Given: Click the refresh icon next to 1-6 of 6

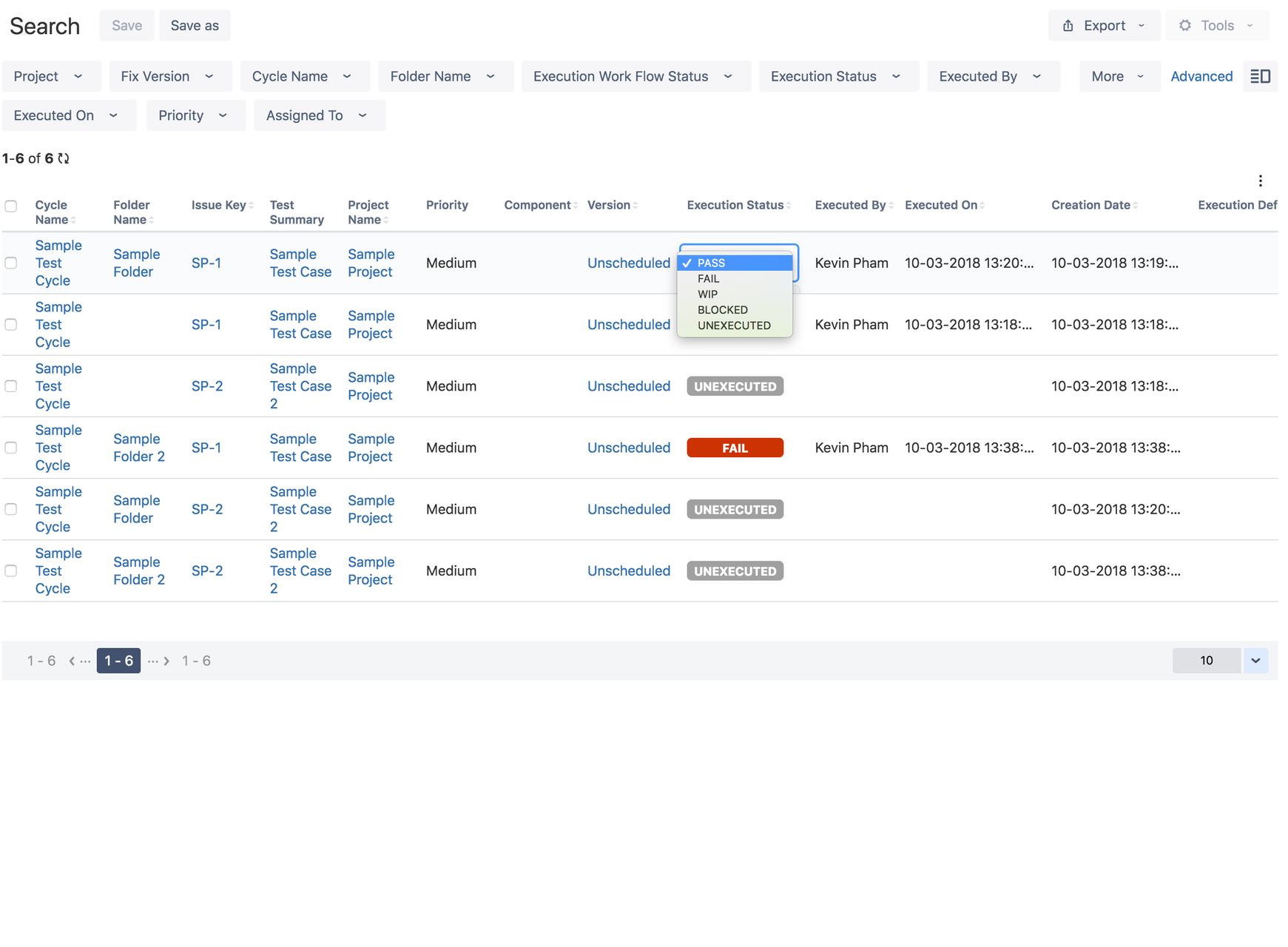Looking at the screenshot, I should [64, 158].
